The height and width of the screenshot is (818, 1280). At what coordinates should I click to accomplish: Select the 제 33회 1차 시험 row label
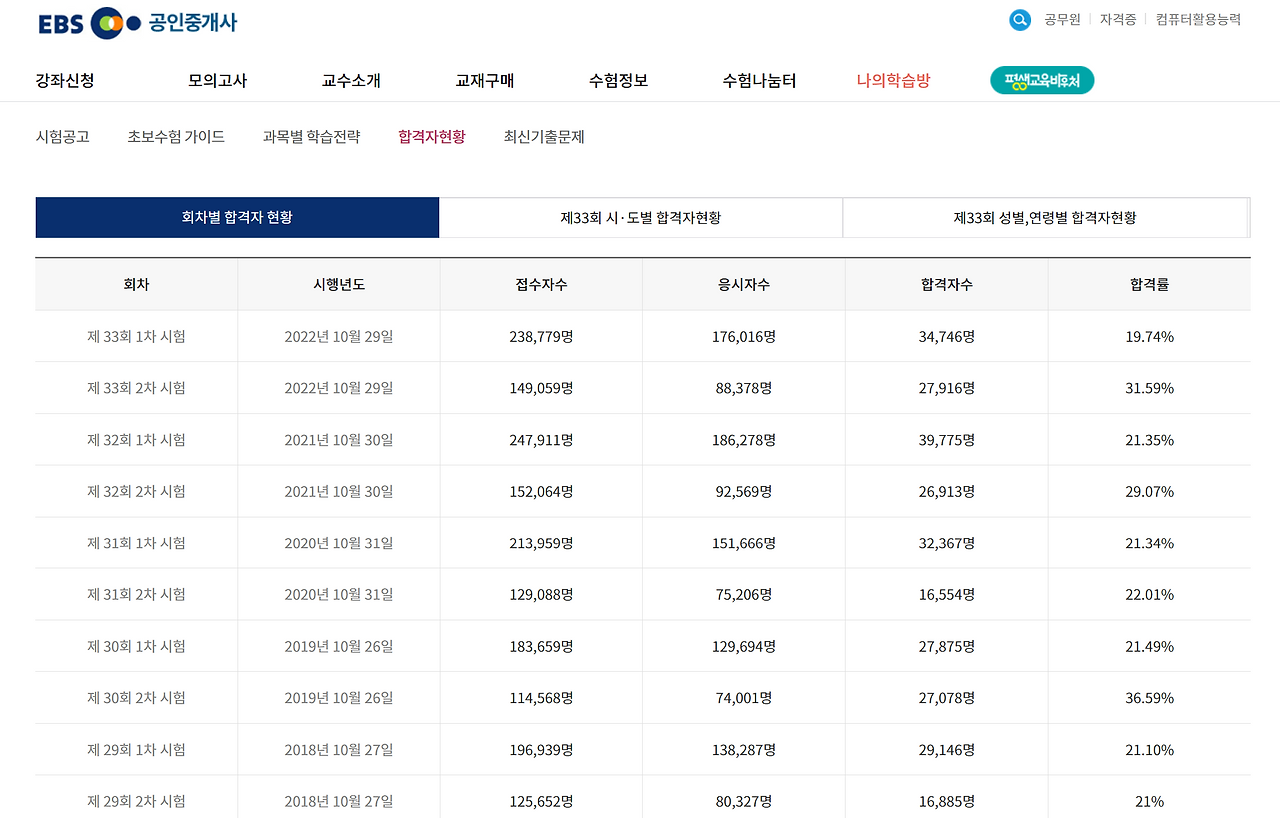click(x=136, y=337)
